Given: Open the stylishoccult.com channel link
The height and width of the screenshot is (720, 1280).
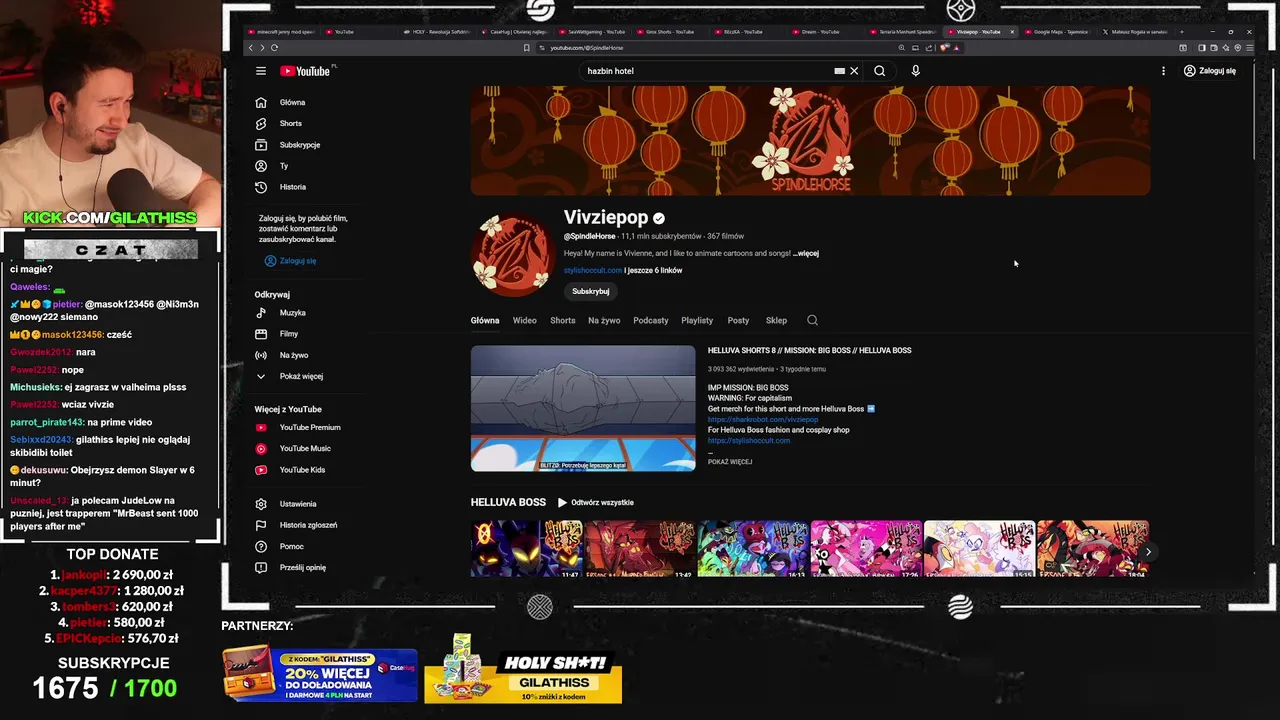Looking at the screenshot, I should (592, 270).
